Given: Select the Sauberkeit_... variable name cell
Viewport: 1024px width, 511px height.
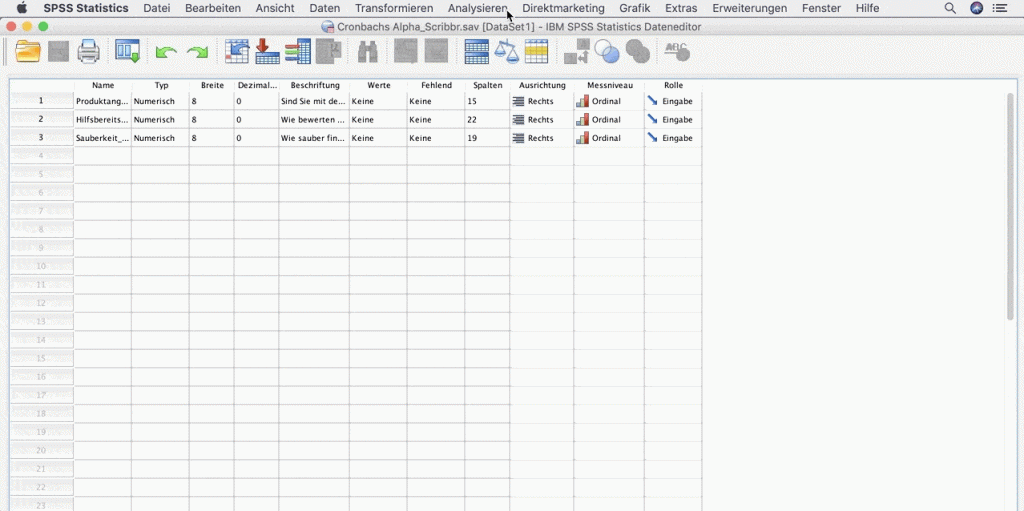Looking at the screenshot, I should [103, 138].
